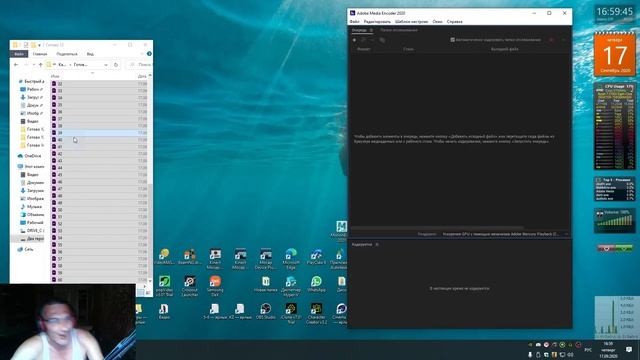Click the orange calendar gadget showing 17
Image resolution: width=640 pixels, height=360 pixels.
(x=615, y=54)
